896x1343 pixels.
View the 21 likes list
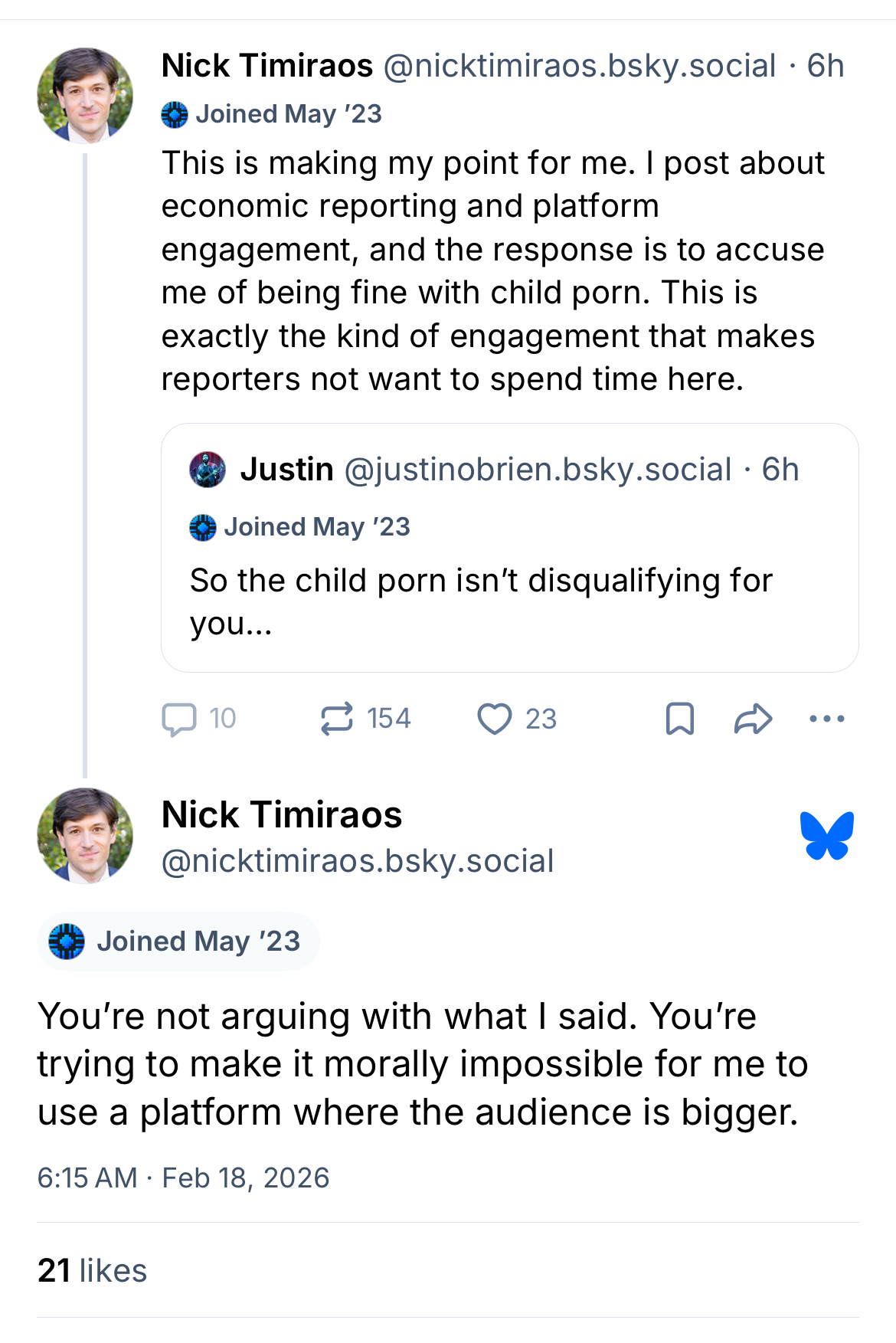92,1270
